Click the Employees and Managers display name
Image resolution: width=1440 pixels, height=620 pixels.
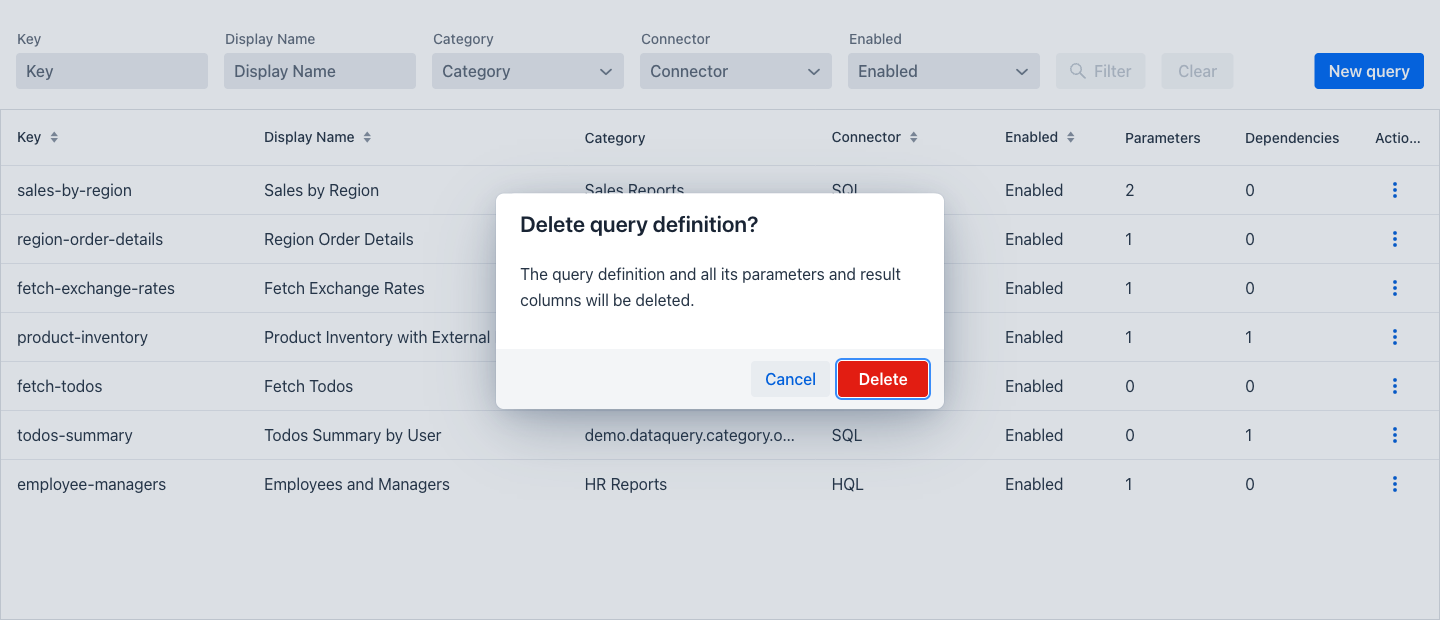[x=357, y=484]
